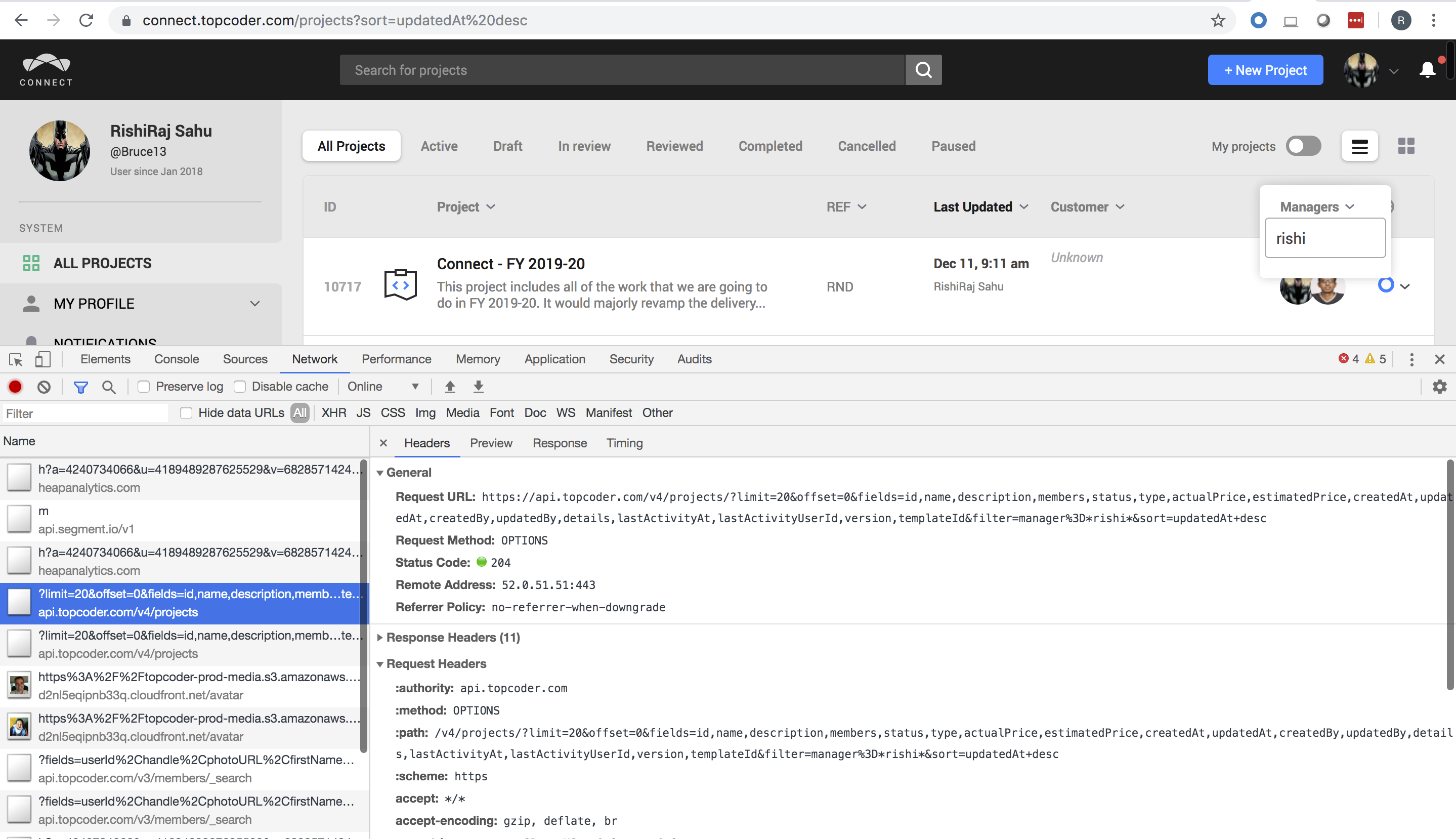Open the Preview tab of request
The height and width of the screenshot is (839, 1456).
(491, 443)
